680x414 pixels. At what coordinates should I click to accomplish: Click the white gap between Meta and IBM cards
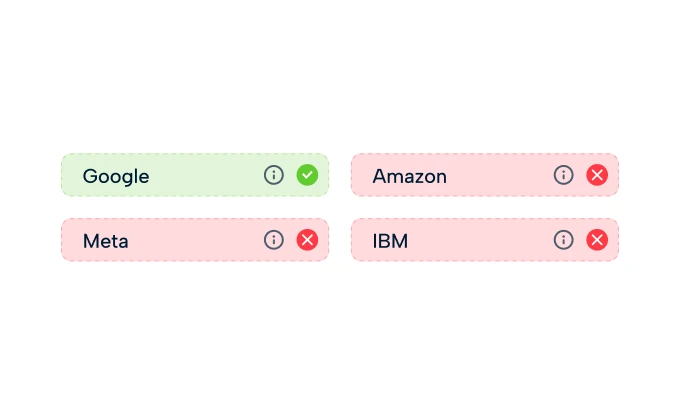click(x=340, y=240)
